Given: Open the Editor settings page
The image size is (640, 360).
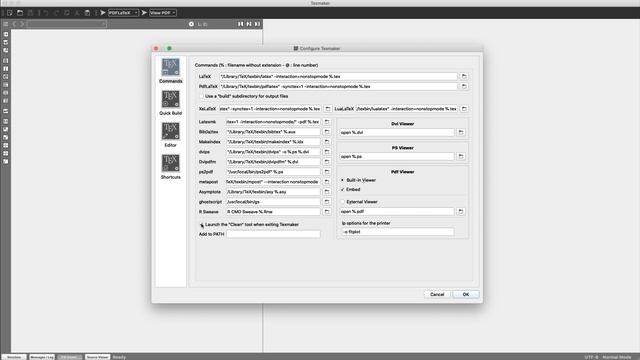Looking at the screenshot, I should [171, 135].
